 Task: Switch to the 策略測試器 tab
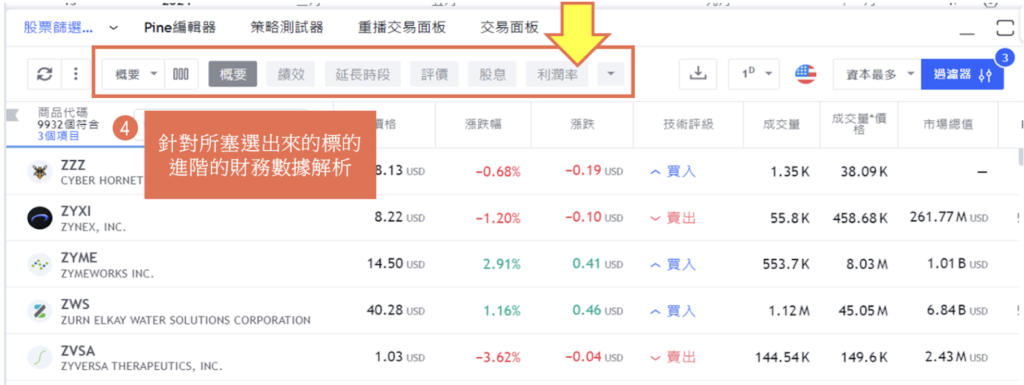click(x=287, y=27)
